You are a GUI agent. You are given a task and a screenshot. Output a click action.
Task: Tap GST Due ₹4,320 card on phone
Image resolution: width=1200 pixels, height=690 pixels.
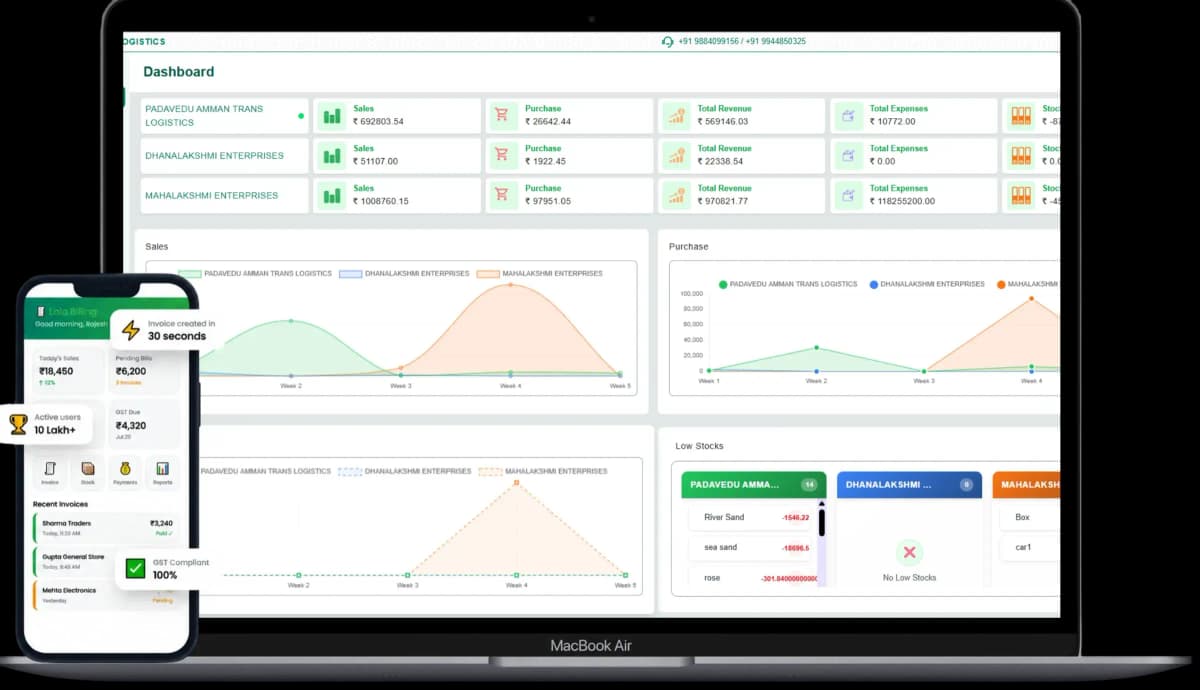(145, 424)
